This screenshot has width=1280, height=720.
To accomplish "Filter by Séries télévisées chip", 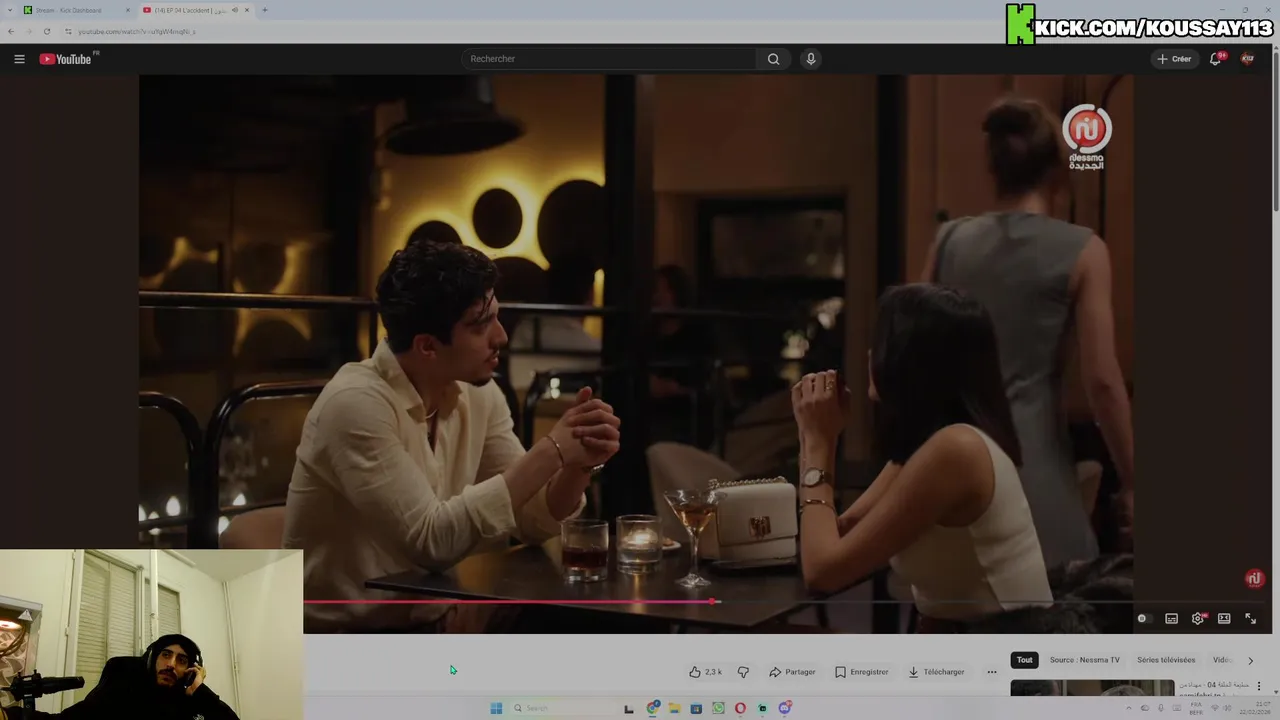I will click(x=1166, y=660).
